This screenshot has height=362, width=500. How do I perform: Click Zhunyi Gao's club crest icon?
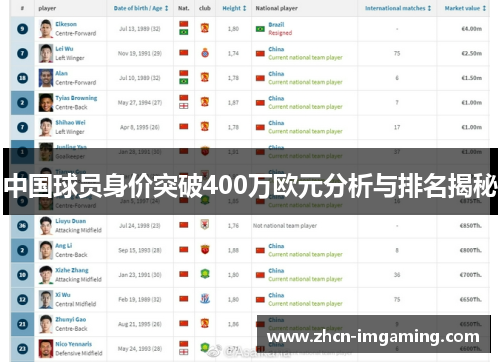pos(205,323)
